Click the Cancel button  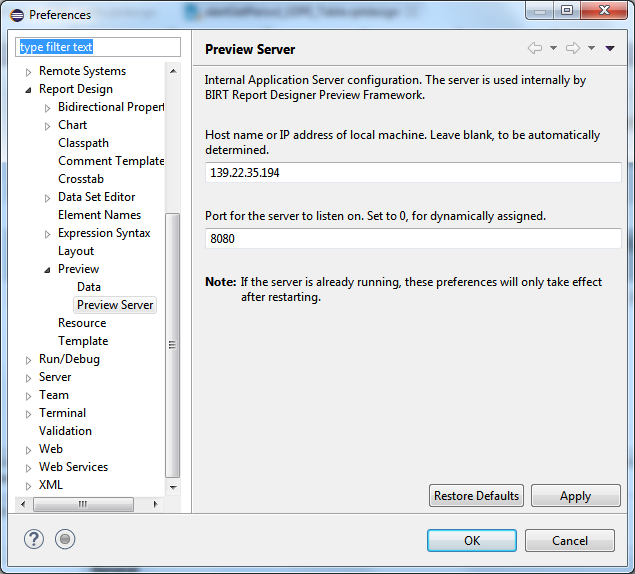(x=570, y=540)
